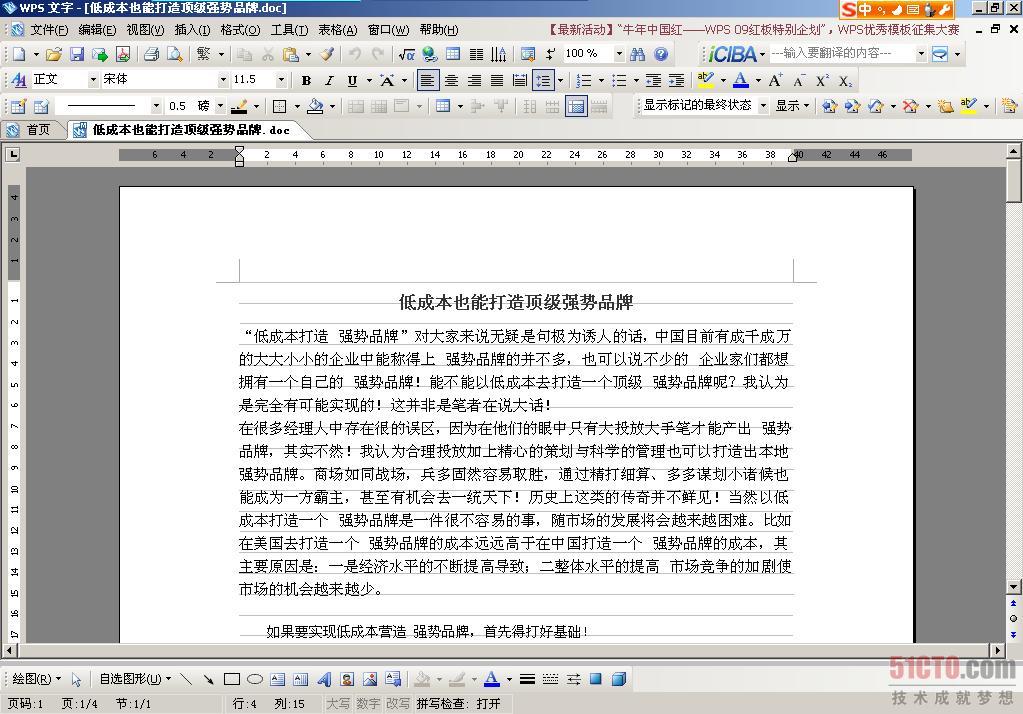
Task: Click the iCIBA translation input field
Action: (x=842, y=54)
